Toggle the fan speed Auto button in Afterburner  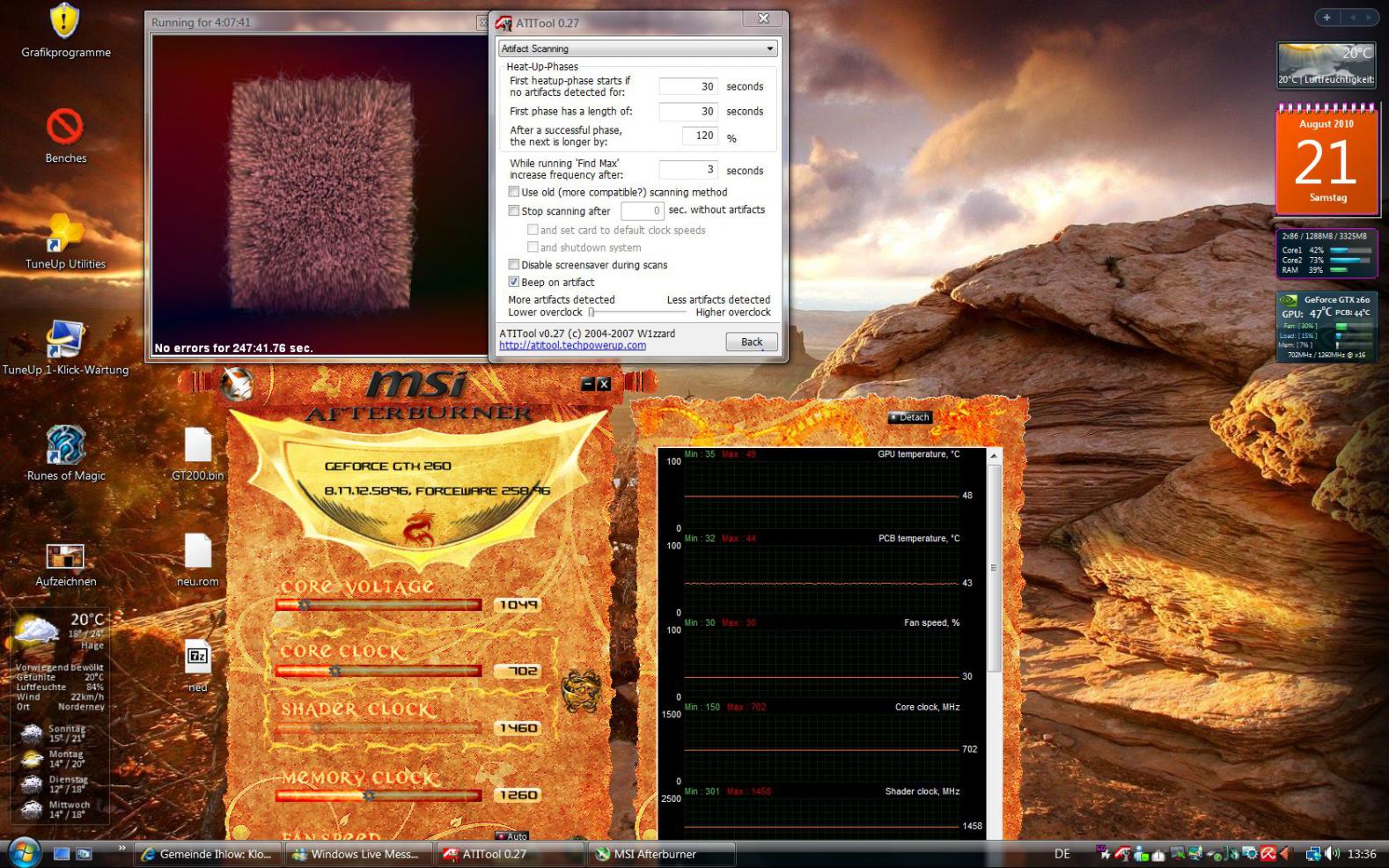tap(511, 835)
